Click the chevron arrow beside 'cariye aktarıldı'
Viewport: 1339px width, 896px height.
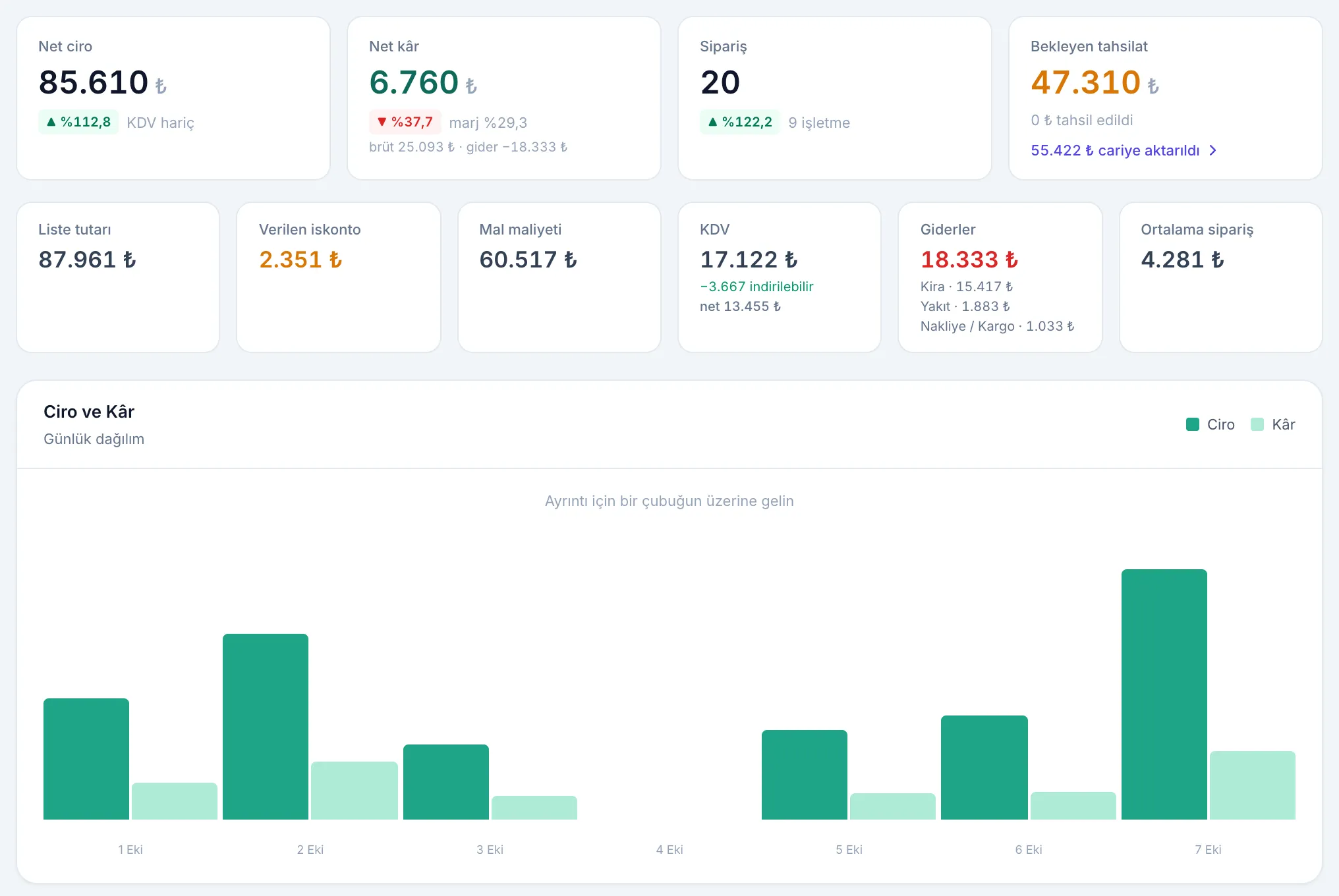[x=1212, y=150]
